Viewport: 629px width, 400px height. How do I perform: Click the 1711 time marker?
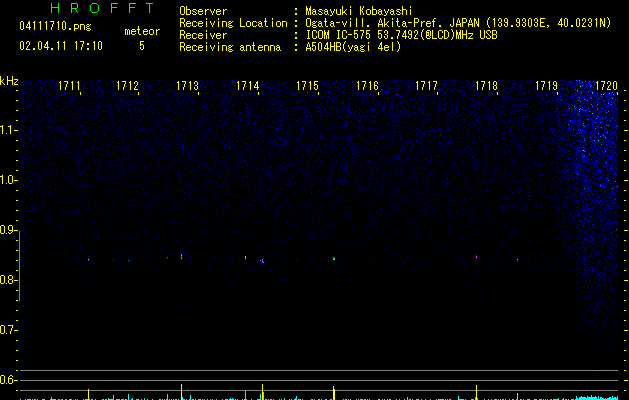(69, 86)
